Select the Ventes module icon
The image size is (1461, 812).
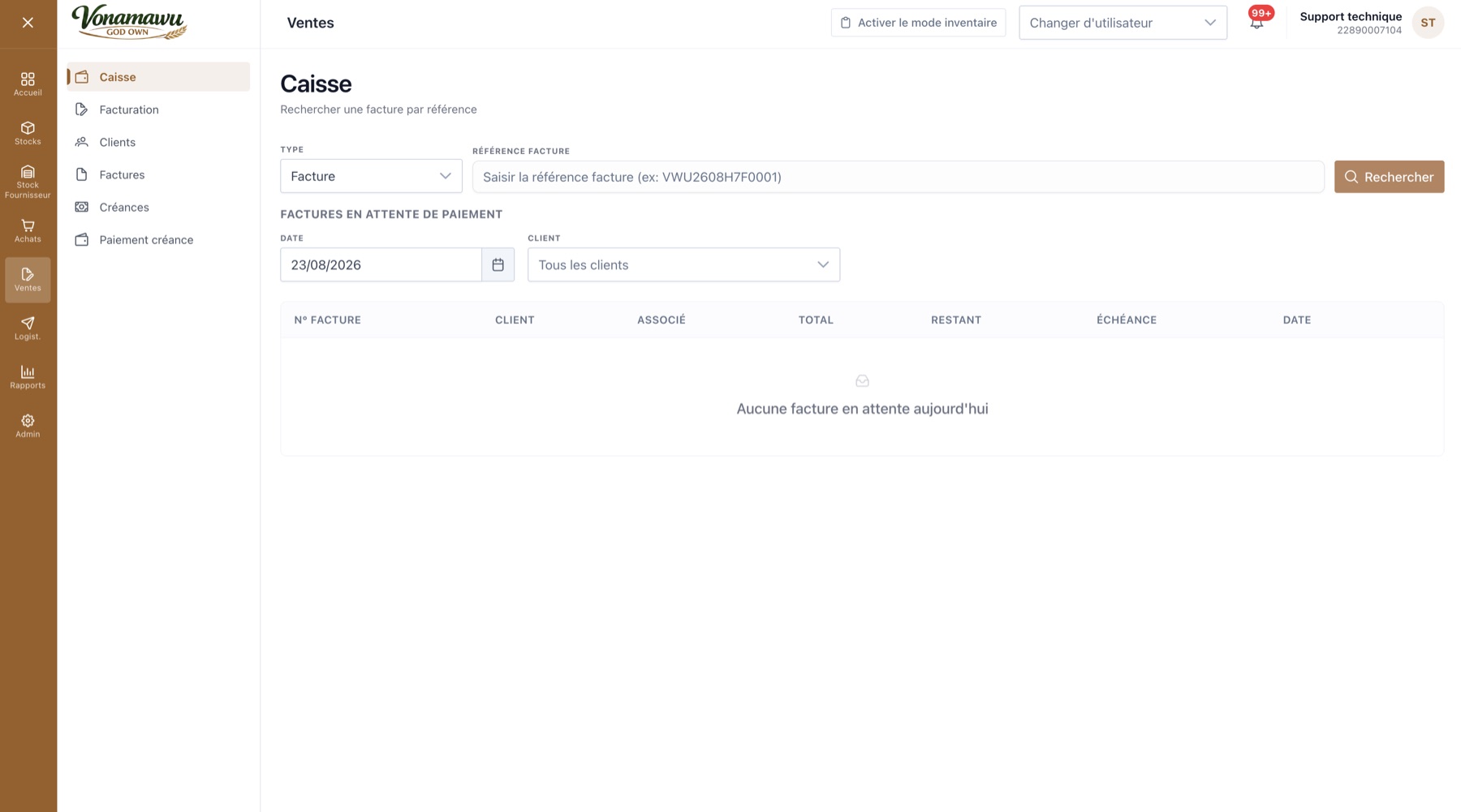pyautogui.click(x=28, y=280)
